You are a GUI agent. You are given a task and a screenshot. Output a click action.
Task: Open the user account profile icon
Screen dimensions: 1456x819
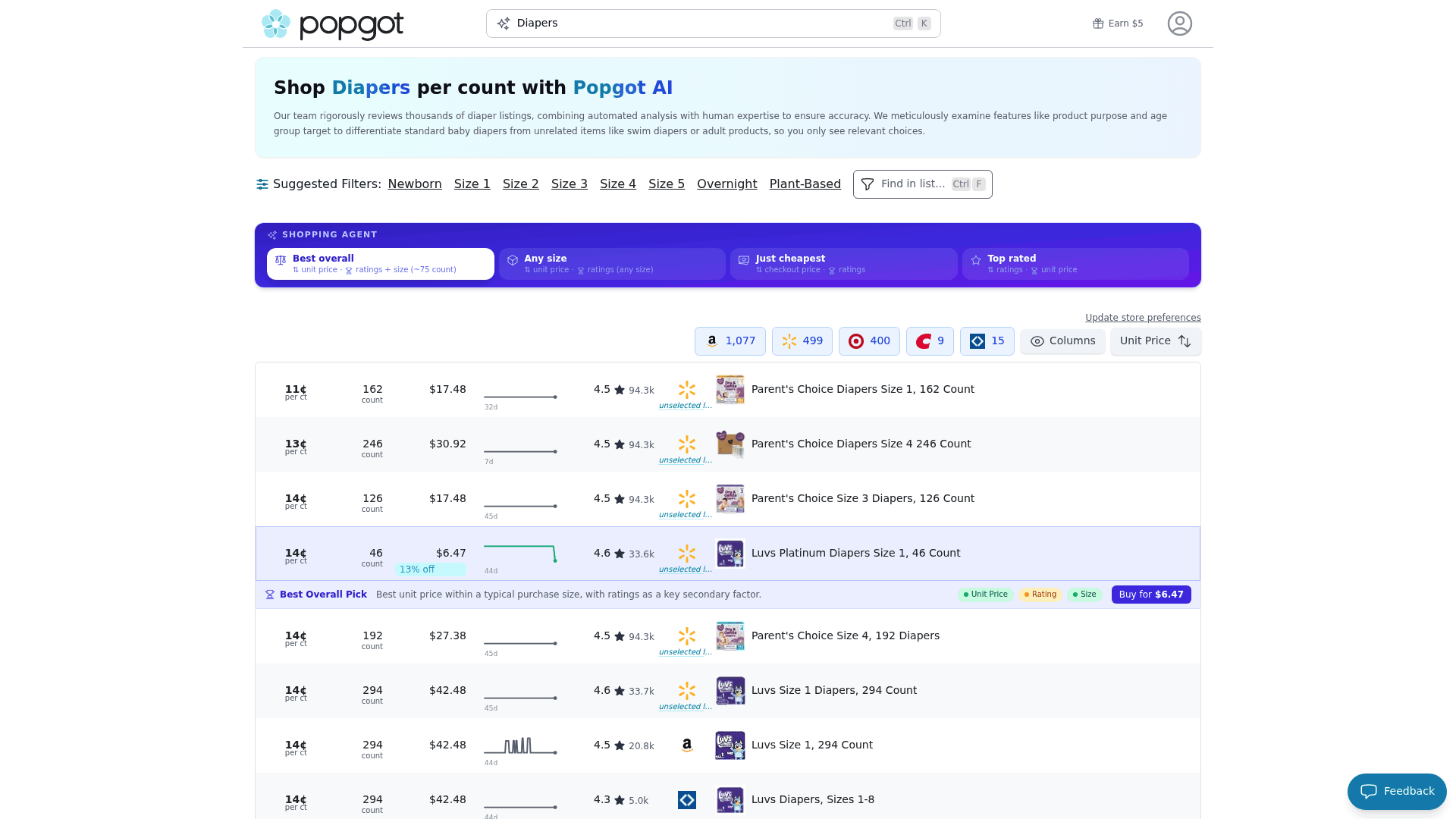point(1179,24)
